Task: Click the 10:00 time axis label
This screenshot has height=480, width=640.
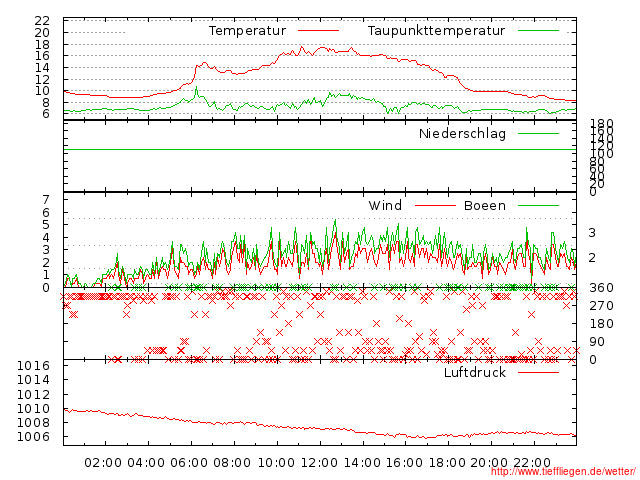Action: pyautogui.click(x=276, y=463)
